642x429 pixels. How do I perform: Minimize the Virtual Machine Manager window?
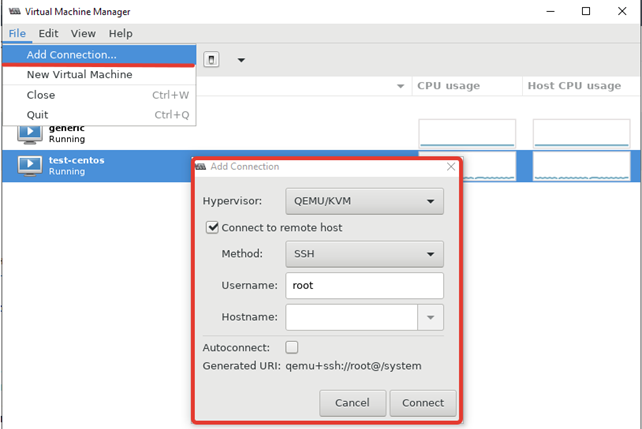coord(550,11)
